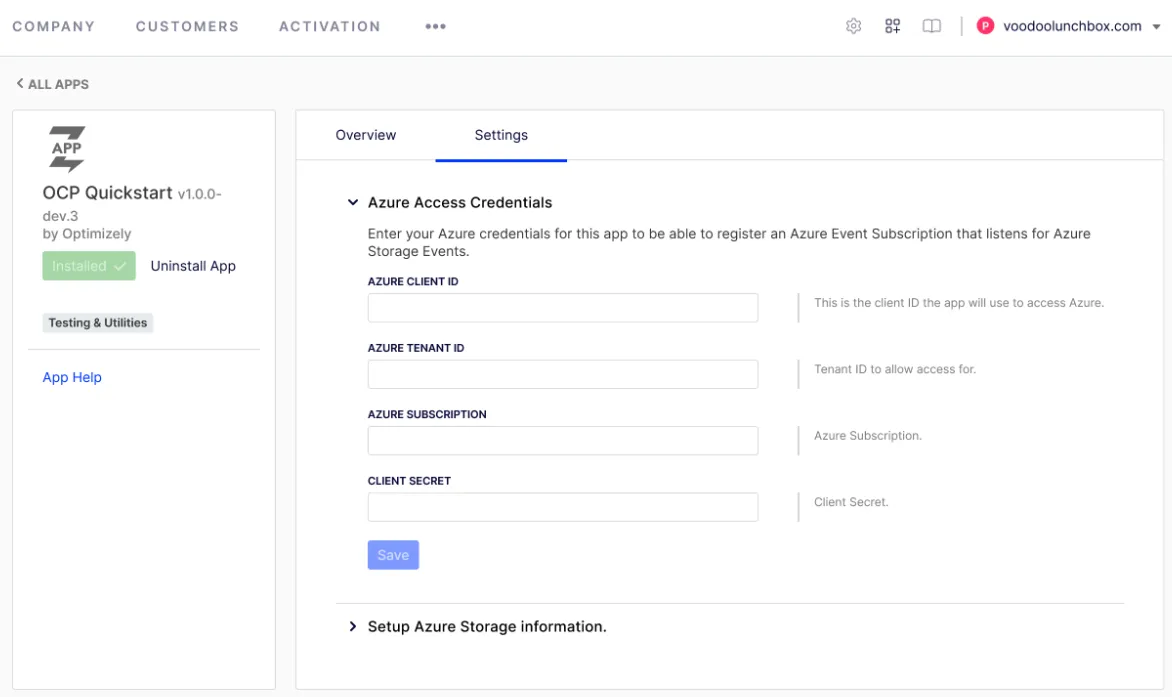Viewport: 1172px width, 697px height.
Task: Click the CLIENT SECRET label
Action: point(409,481)
